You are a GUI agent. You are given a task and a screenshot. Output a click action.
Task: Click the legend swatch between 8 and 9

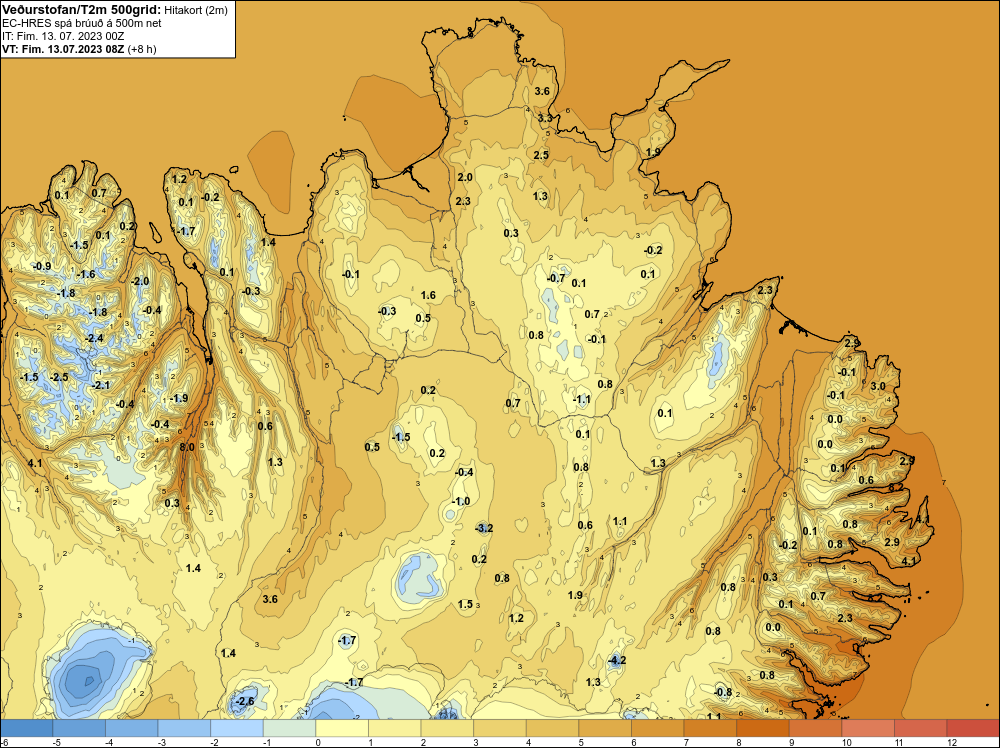point(763,728)
